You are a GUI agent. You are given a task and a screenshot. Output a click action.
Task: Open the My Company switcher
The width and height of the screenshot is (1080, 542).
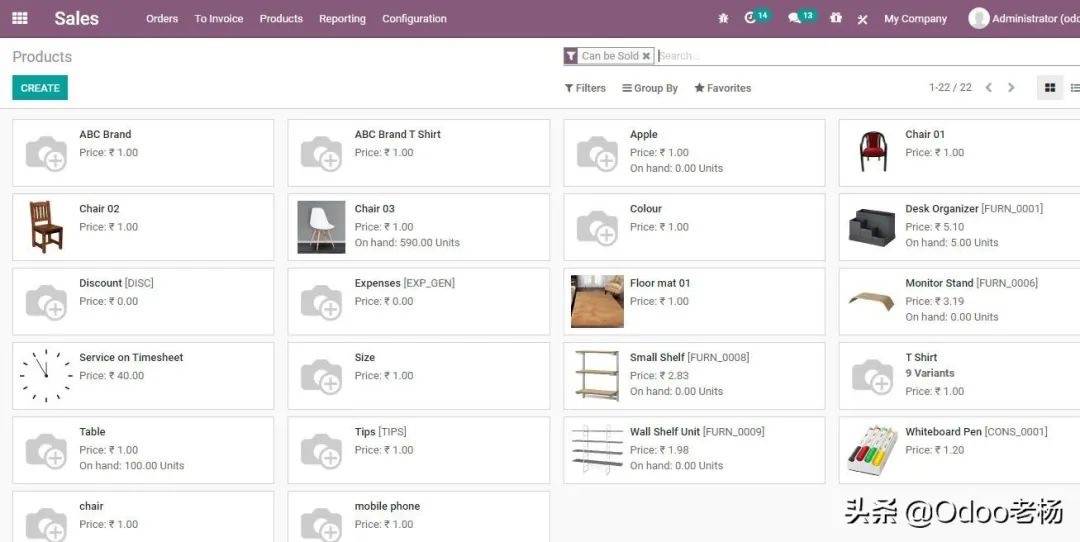coord(915,19)
